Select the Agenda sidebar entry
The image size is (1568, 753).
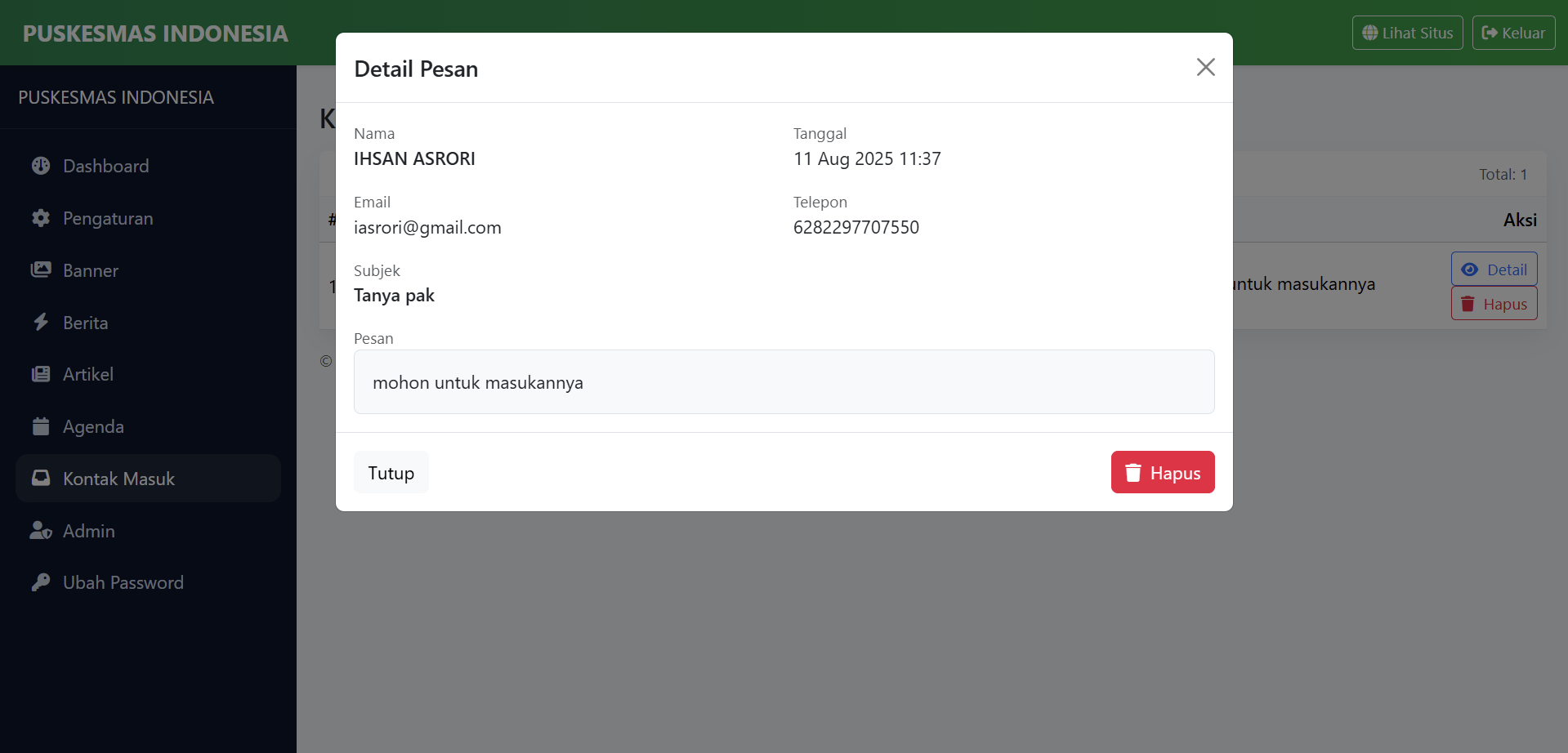(x=93, y=426)
